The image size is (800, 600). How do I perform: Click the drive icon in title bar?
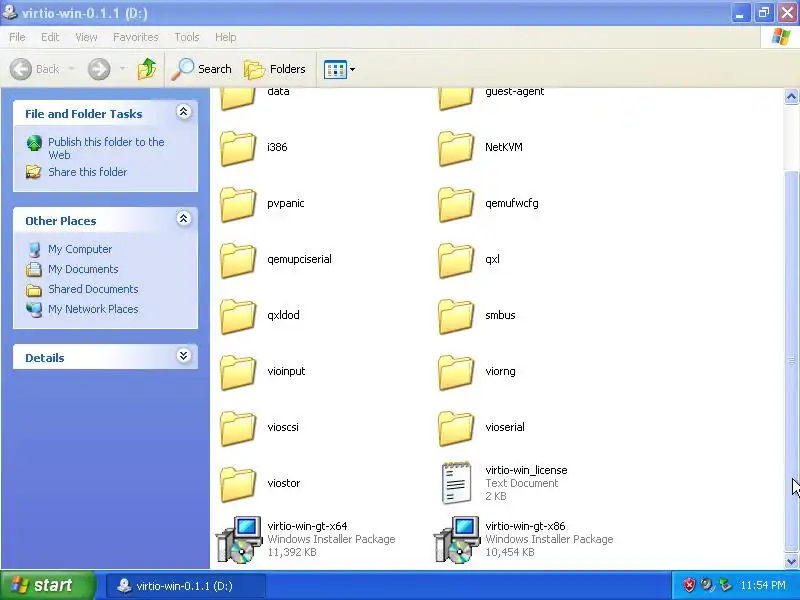[10, 12]
